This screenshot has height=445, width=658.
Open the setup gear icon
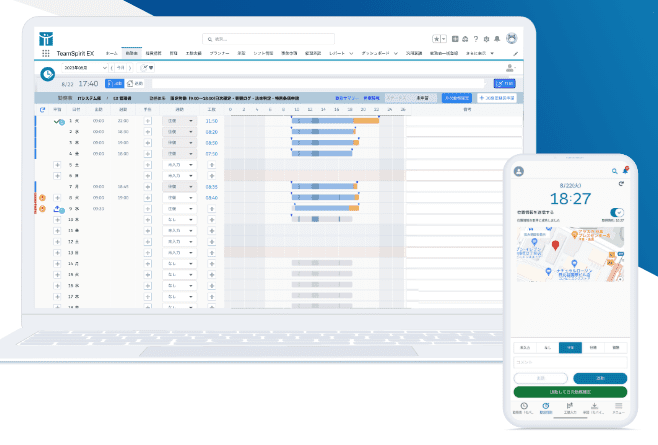(487, 37)
